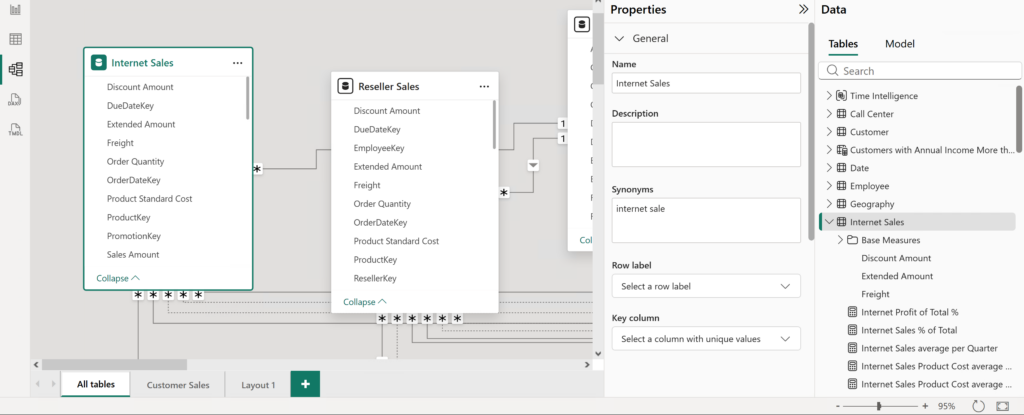Open Internet Sales card more options ellipsis
This screenshot has width=1024, height=415.
coord(237,63)
